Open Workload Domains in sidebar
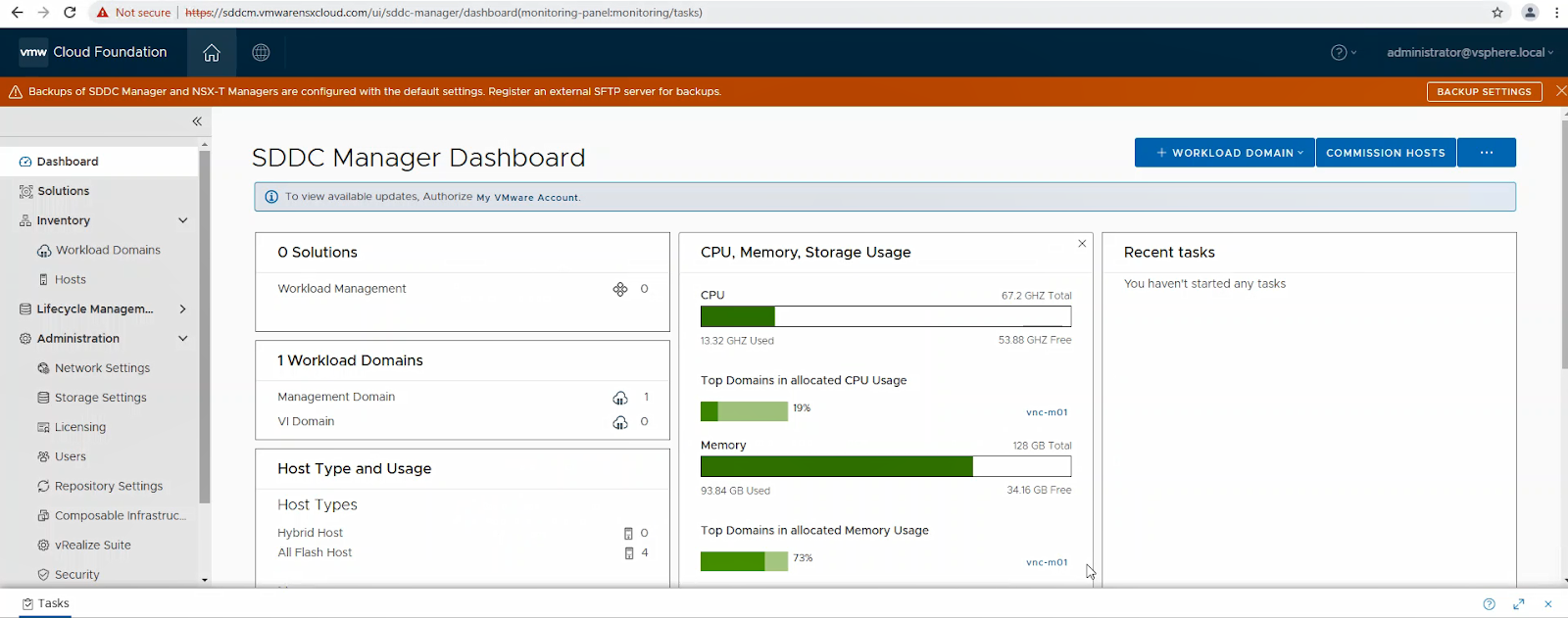Viewport: 1568px width, 618px height. point(108,250)
